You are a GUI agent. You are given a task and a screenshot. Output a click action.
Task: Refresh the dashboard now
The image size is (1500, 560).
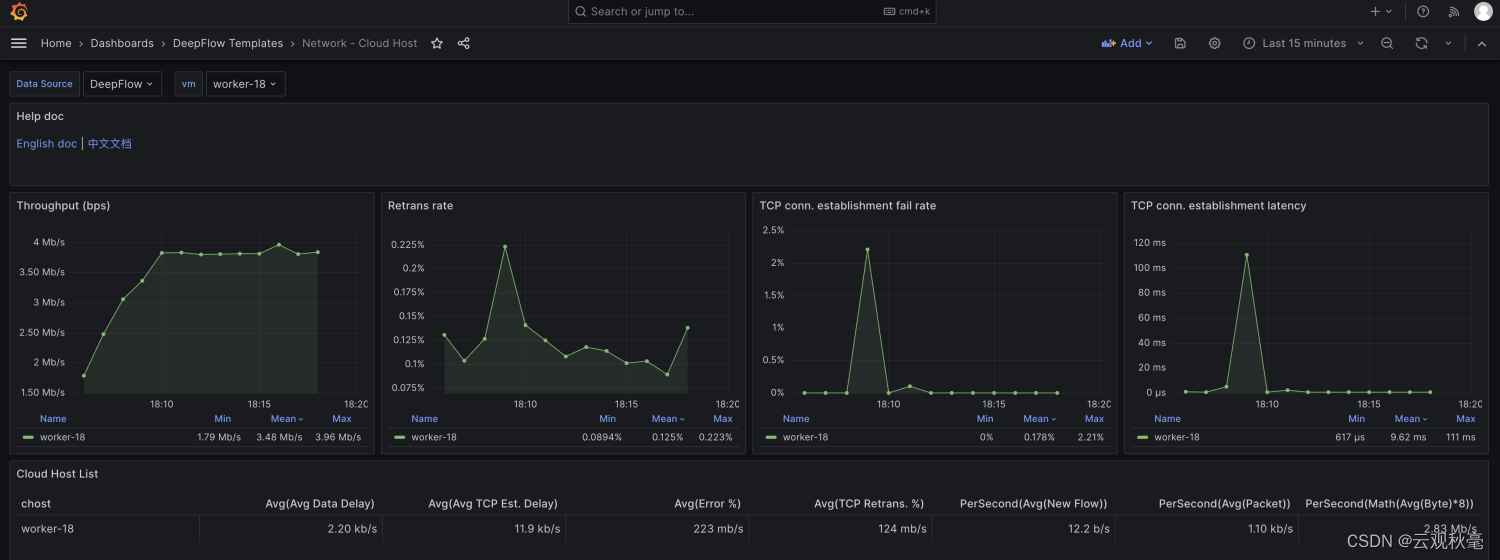click(1421, 43)
